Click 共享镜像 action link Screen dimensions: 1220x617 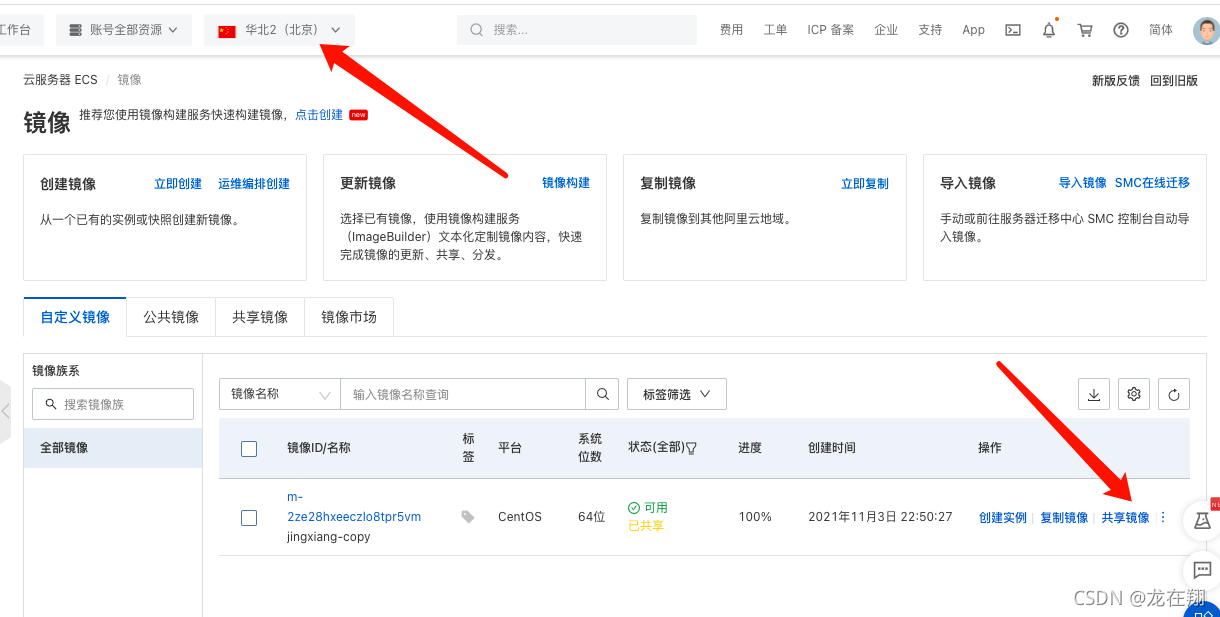click(x=1125, y=518)
